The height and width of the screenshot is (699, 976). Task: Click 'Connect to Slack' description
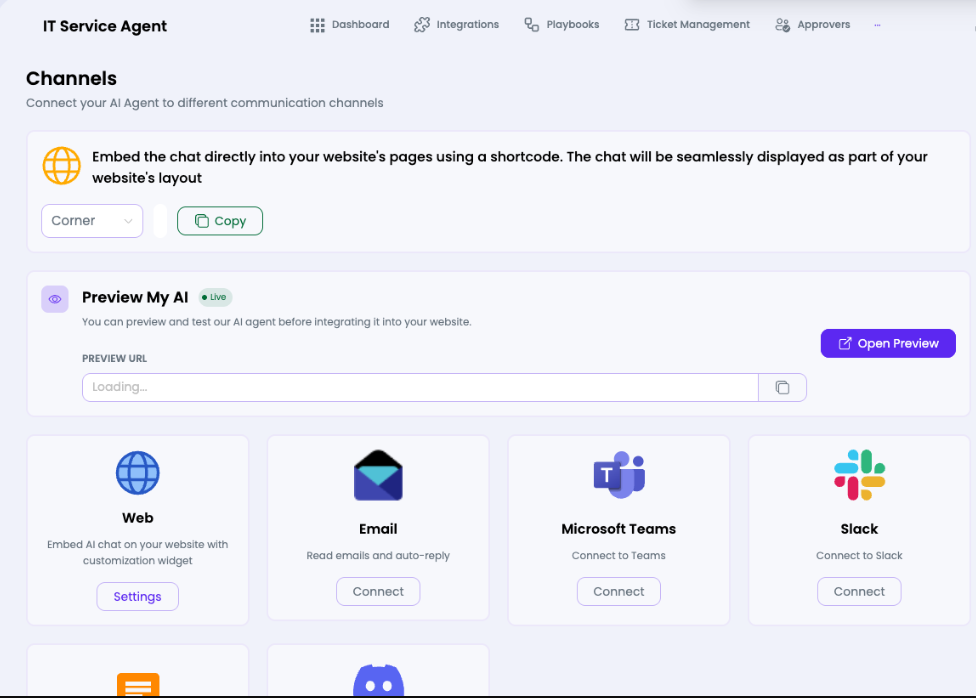[x=859, y=555]
